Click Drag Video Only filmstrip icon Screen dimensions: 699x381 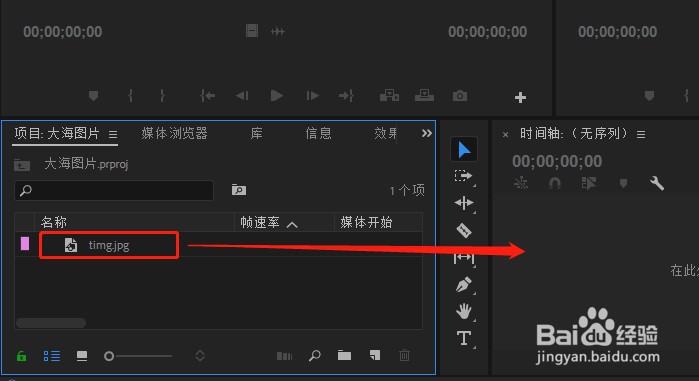[x=252, y=31]
